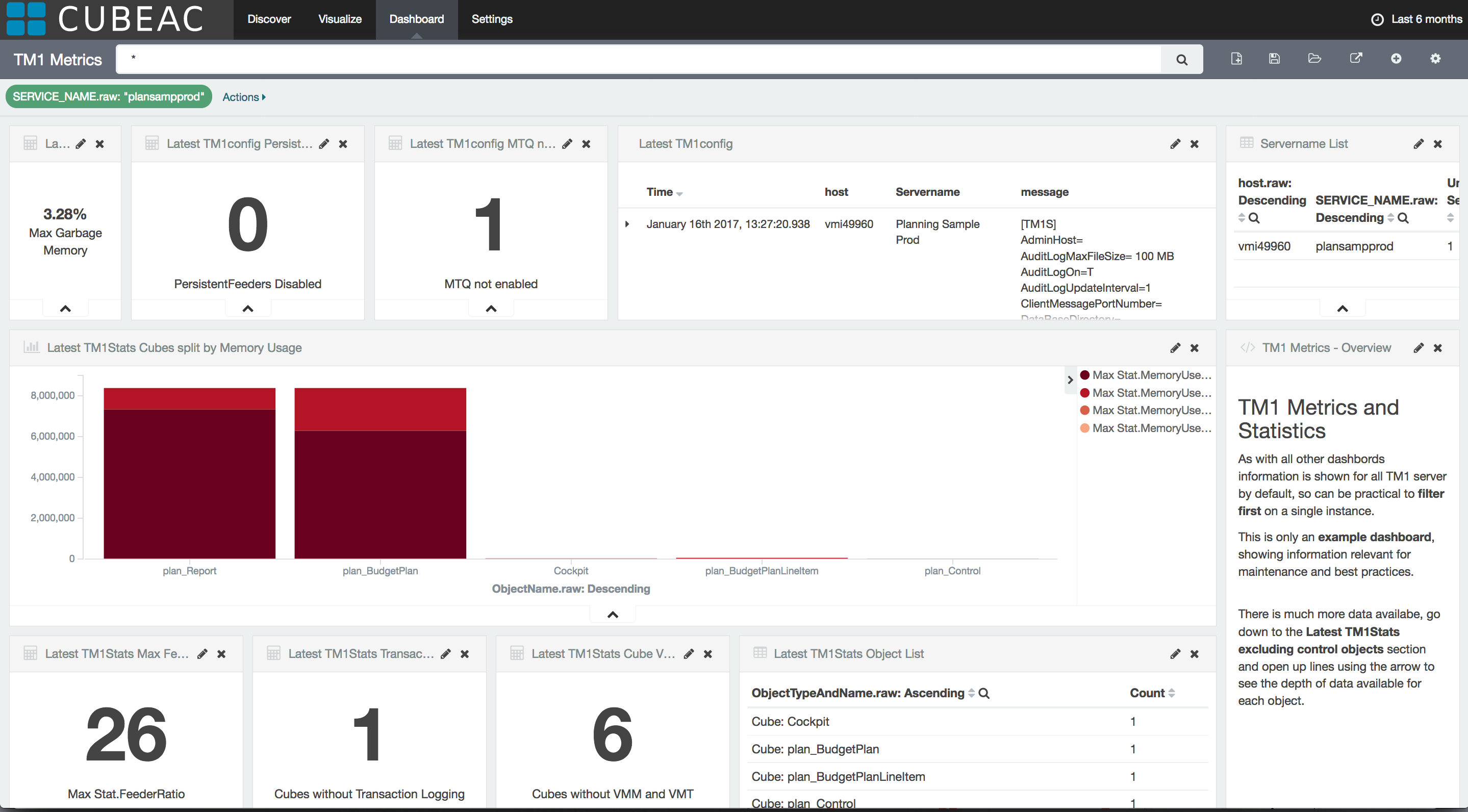Remove the TM1 Metrics - Overview panel
1468x812 pixels.
(1438, 348)
